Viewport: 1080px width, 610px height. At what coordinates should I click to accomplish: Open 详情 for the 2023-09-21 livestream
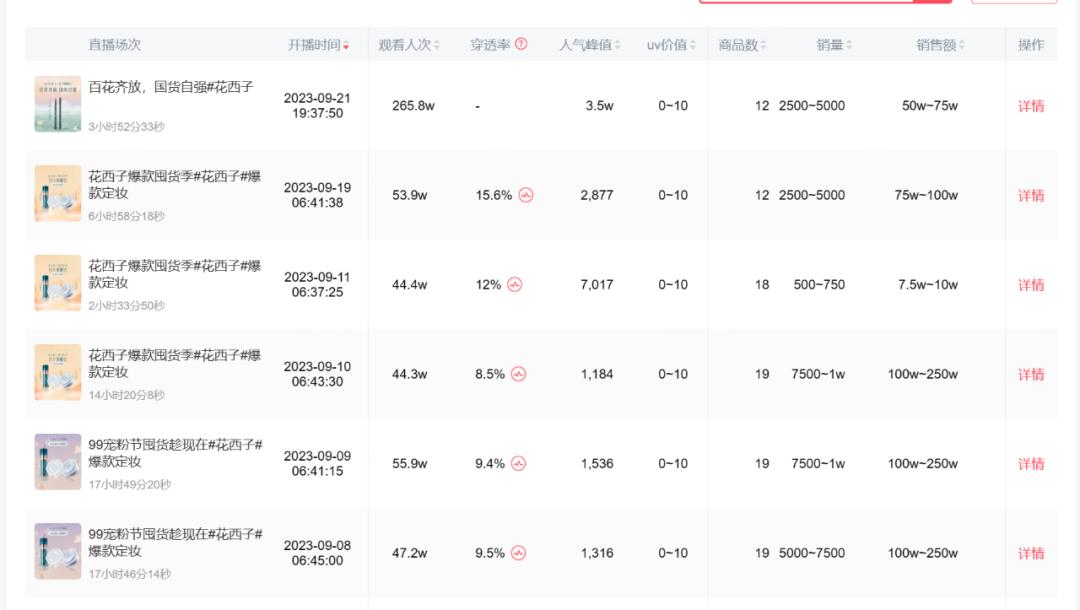[1031, 106]
